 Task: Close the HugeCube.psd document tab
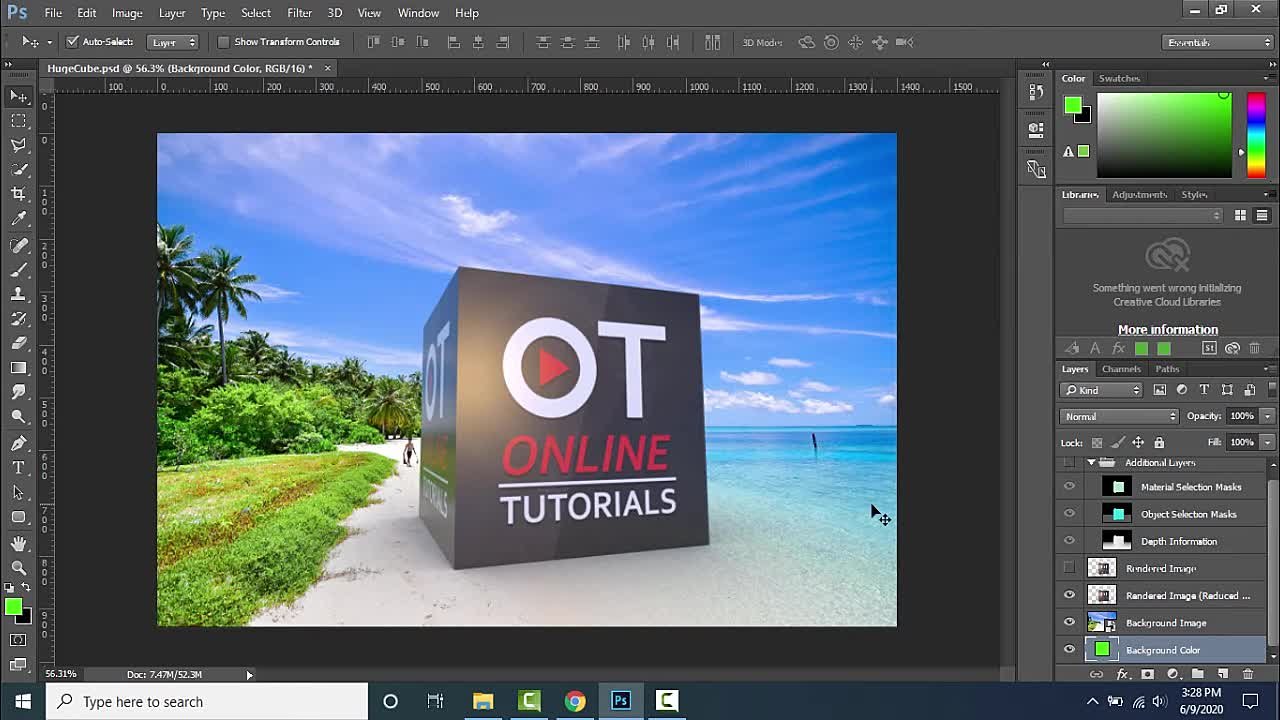click(327, 68)
